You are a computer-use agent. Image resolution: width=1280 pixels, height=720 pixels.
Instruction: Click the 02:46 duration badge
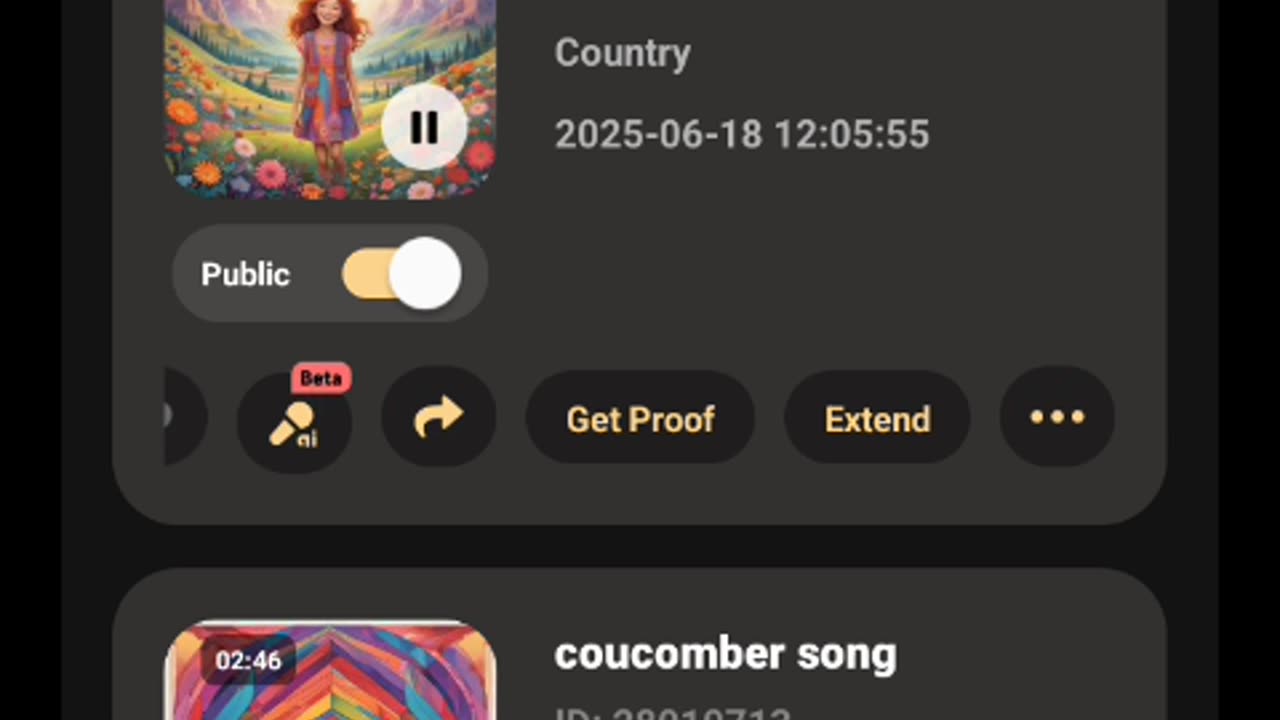click(248, 660)
